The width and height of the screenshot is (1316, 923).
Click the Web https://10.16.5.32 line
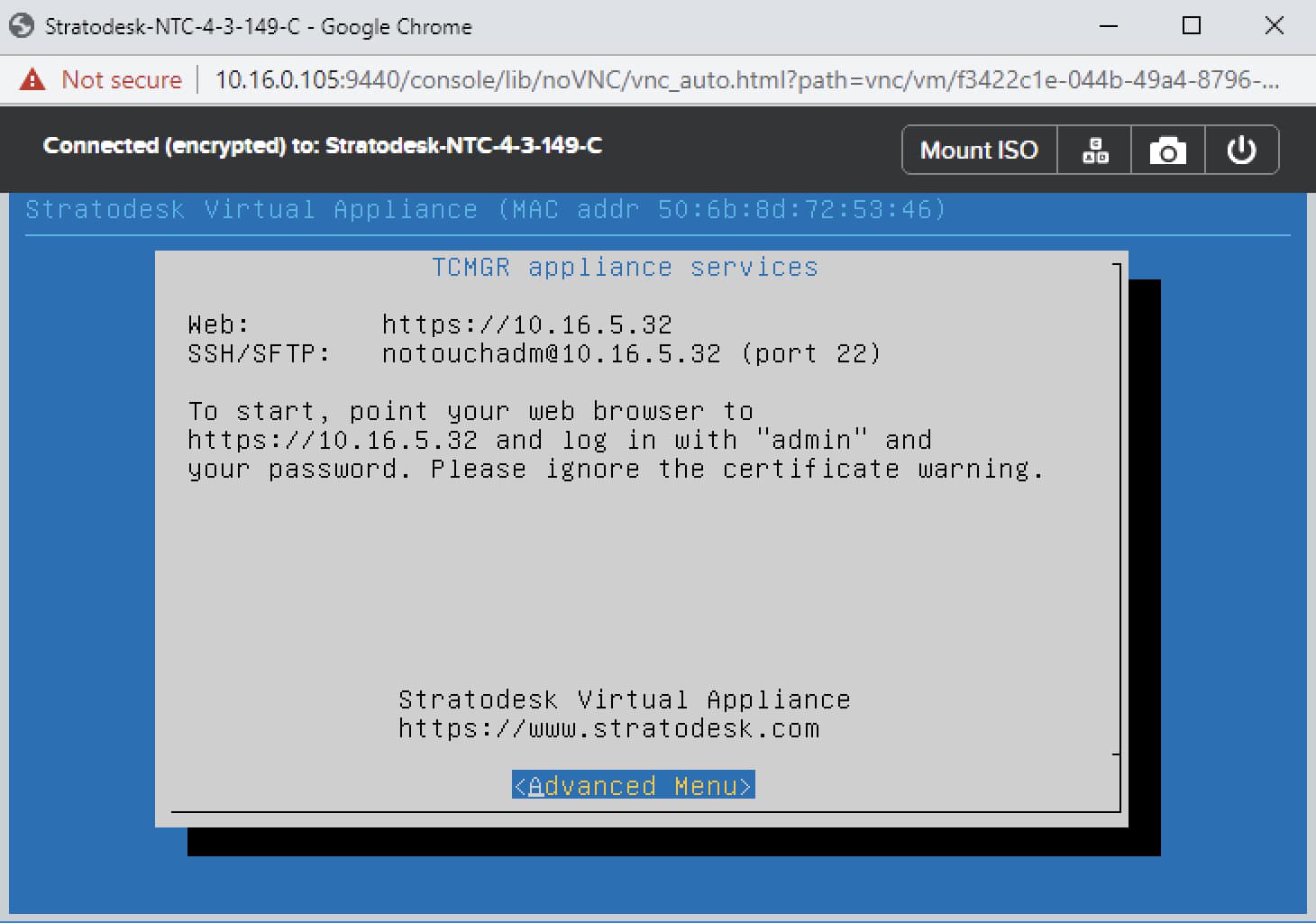pos(430,324)
